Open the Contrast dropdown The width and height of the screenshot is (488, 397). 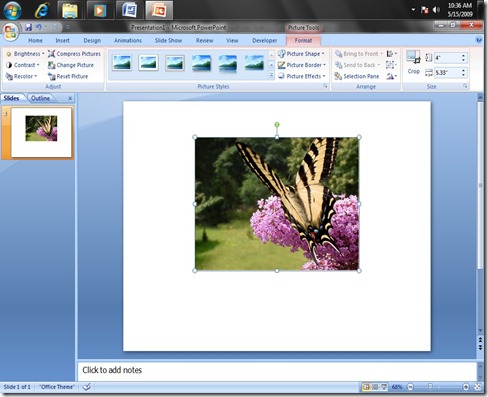(23, 65)
